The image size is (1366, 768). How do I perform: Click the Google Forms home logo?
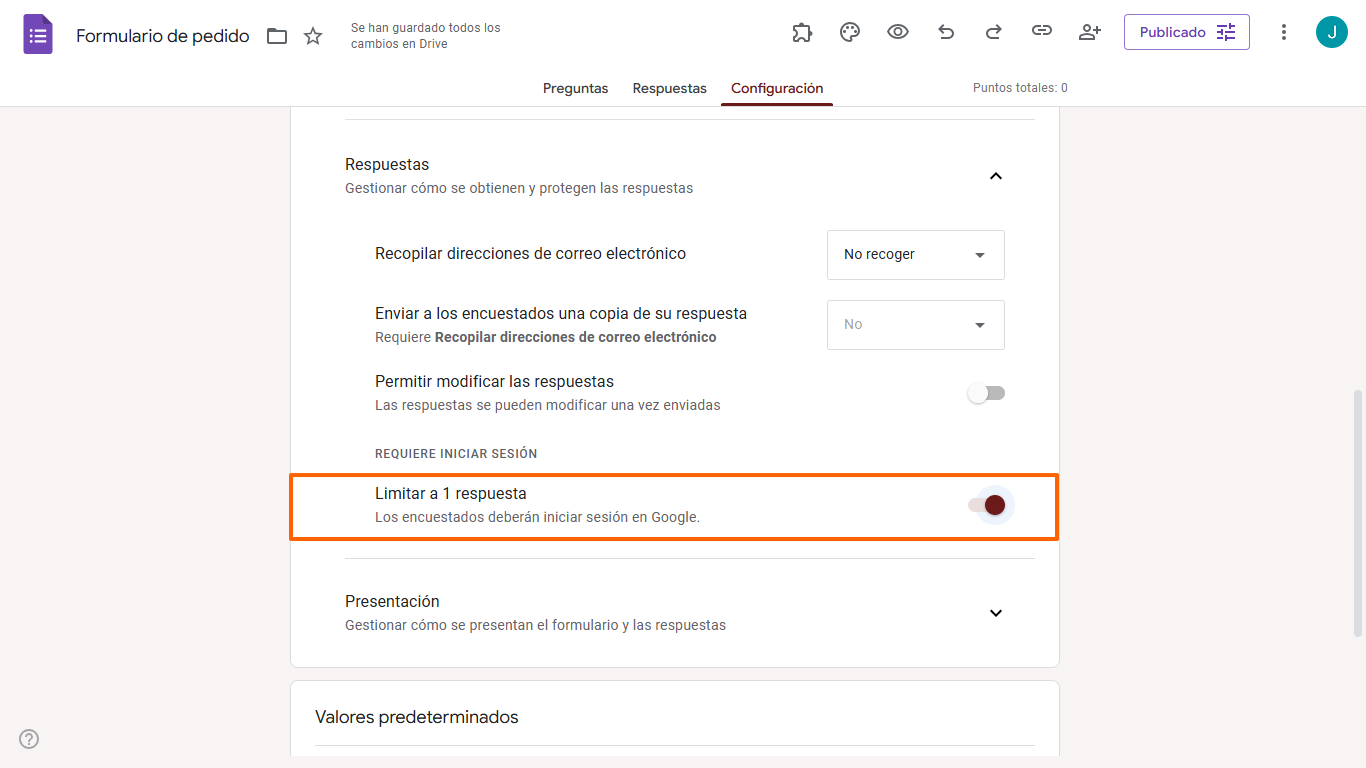38,35
